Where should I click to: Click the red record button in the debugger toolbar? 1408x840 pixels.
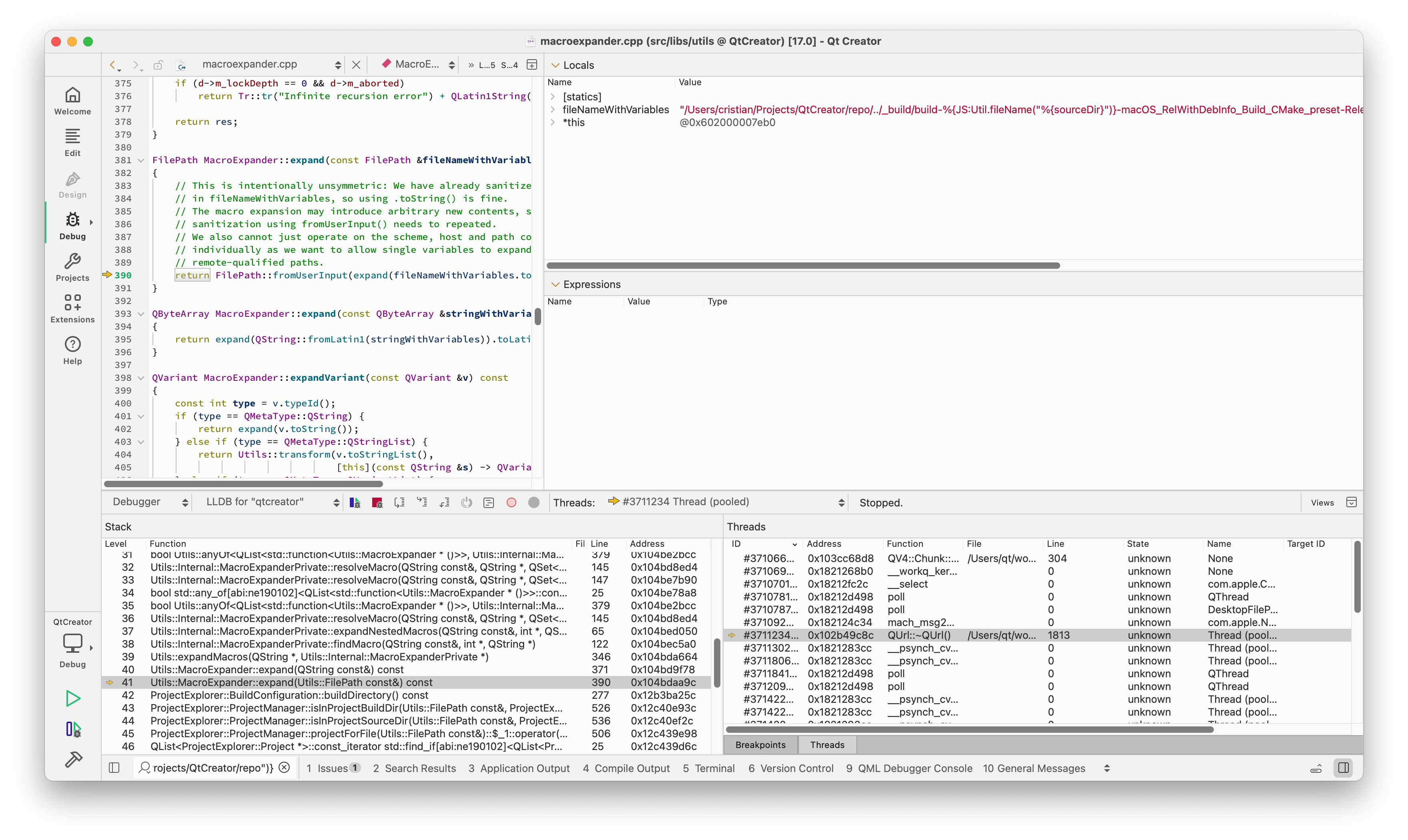(x=511, y=503)
